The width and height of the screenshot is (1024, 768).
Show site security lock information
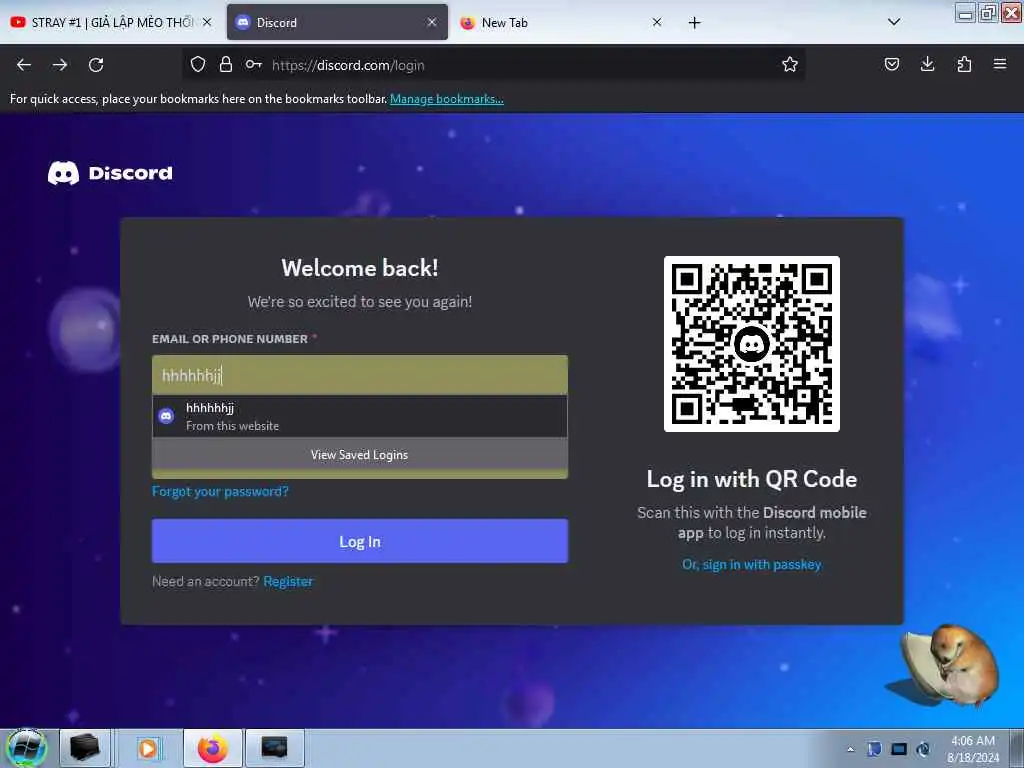[x=226, y=64]
